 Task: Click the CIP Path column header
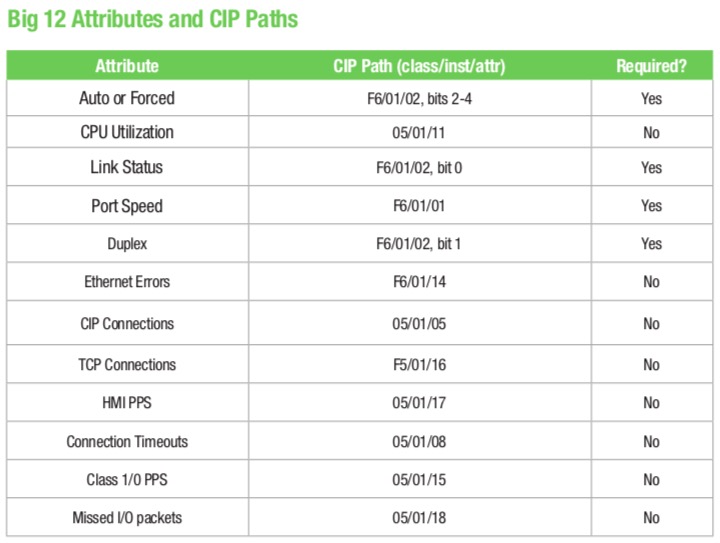[x=419, y=66]
